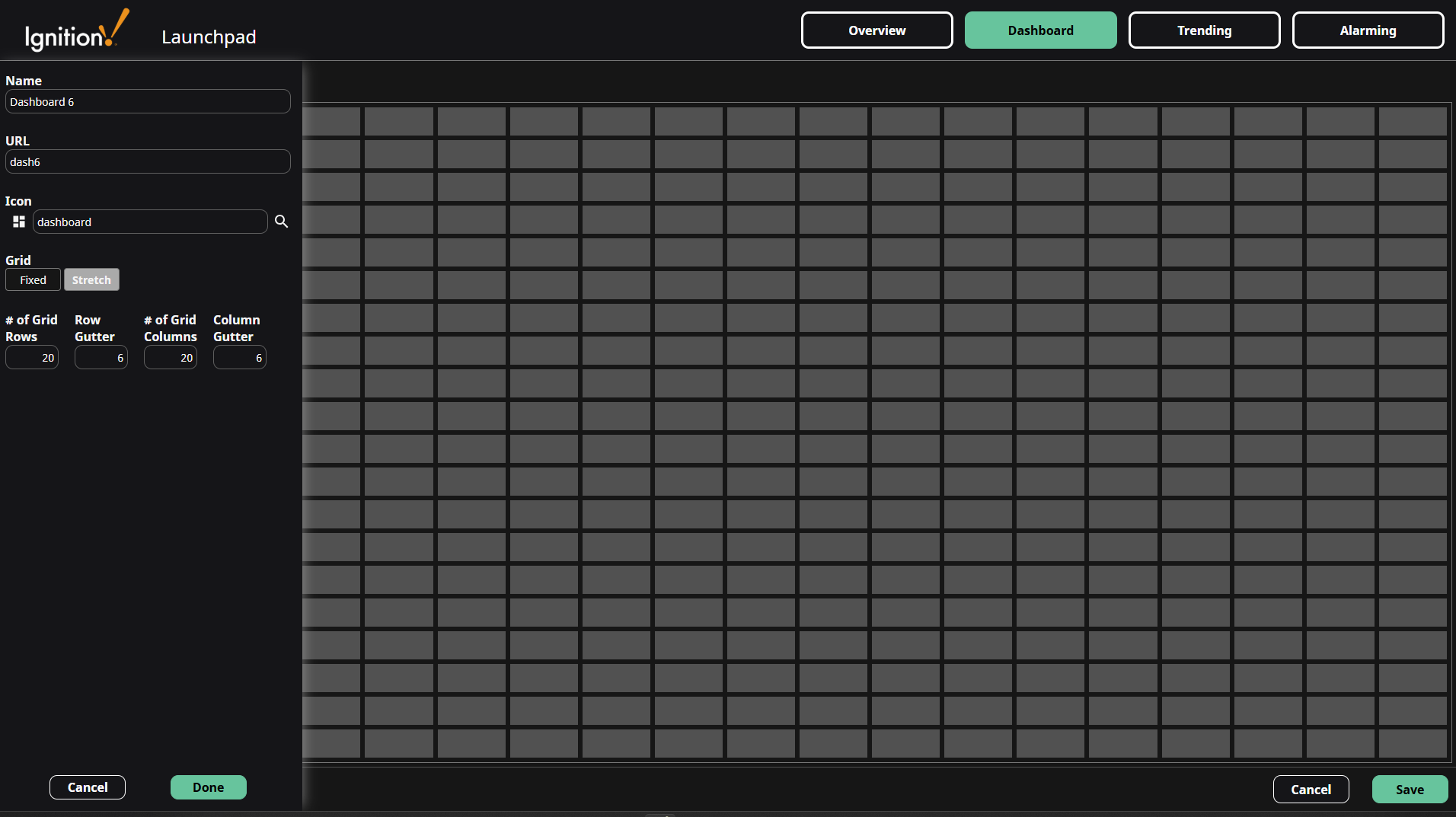Image resolution: width=1456 pixels, height=817 pixels.
Task: Open the Alarming view
Action: pyautogui.click(x=1368, y=30)
